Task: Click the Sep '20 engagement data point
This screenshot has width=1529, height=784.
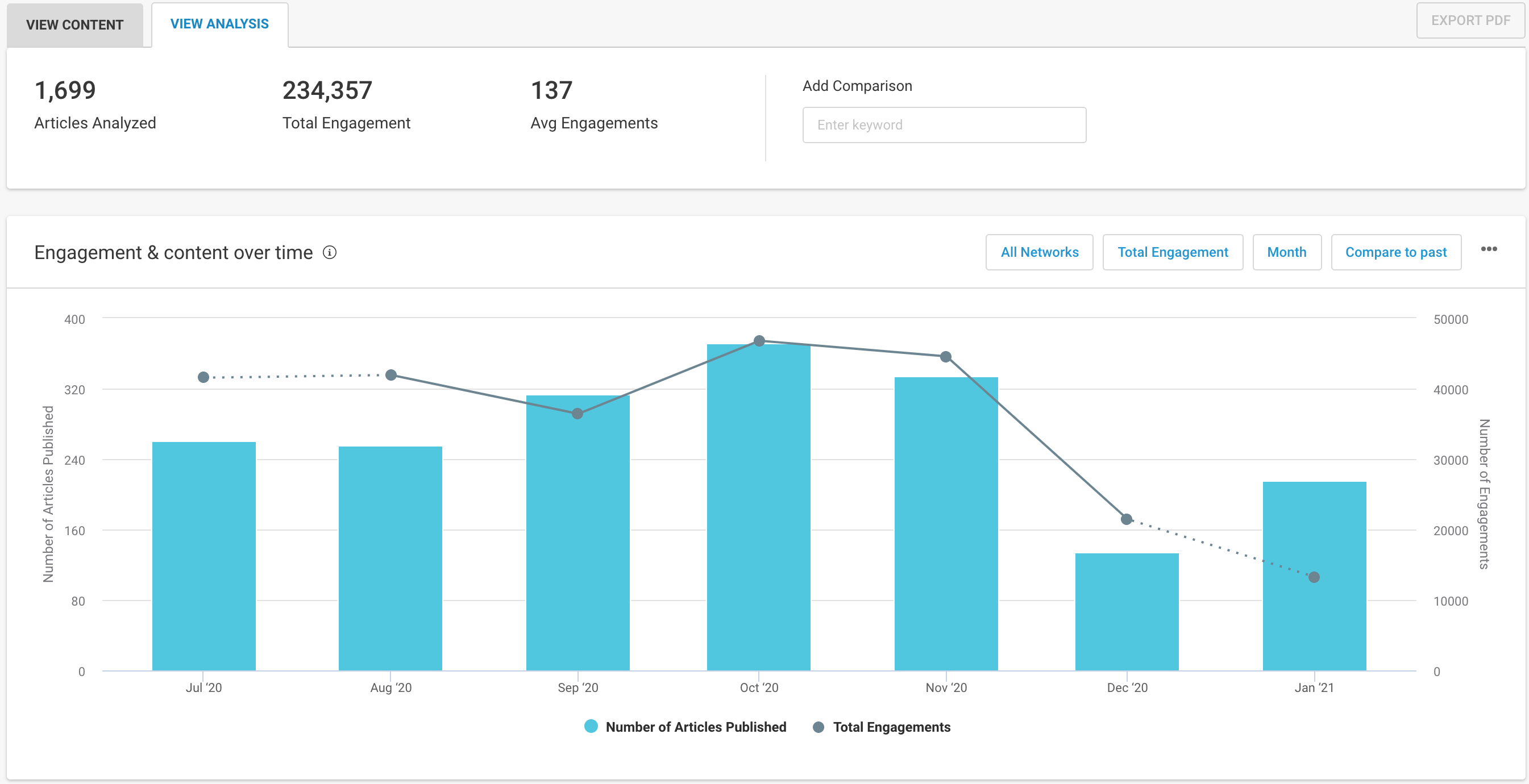Action: [x=577, y=414]
